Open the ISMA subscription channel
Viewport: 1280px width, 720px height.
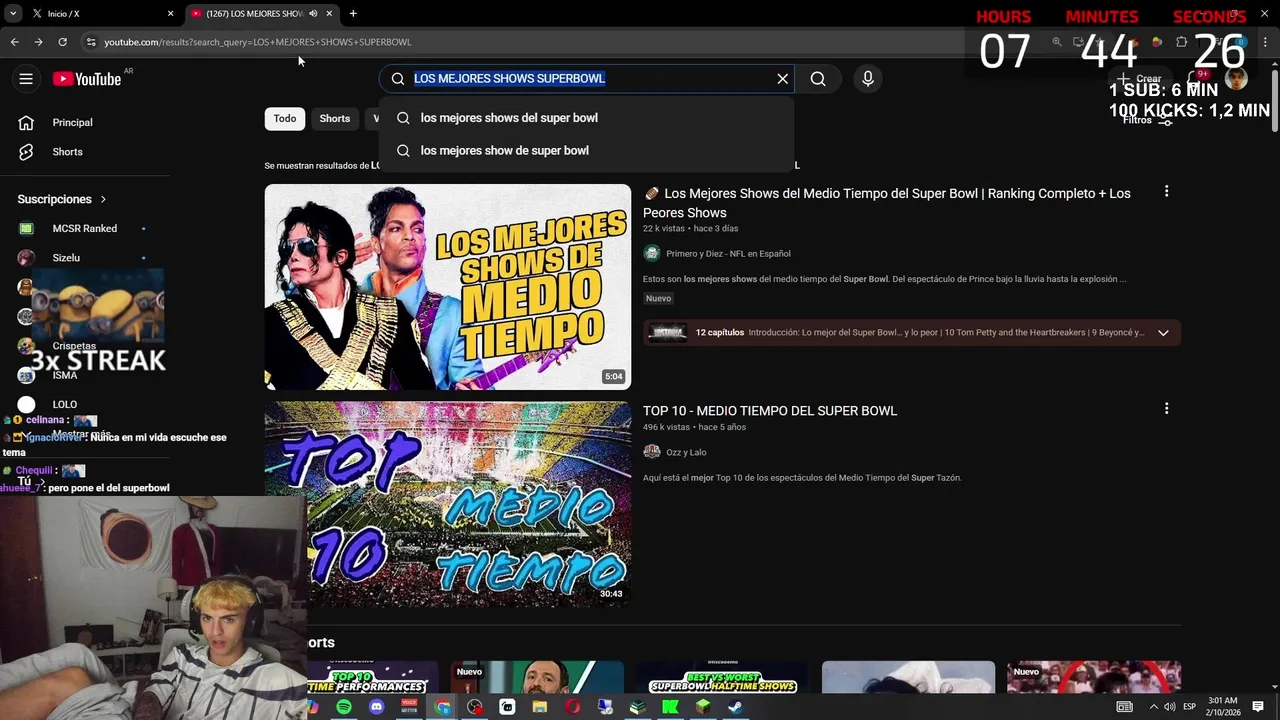65,375
